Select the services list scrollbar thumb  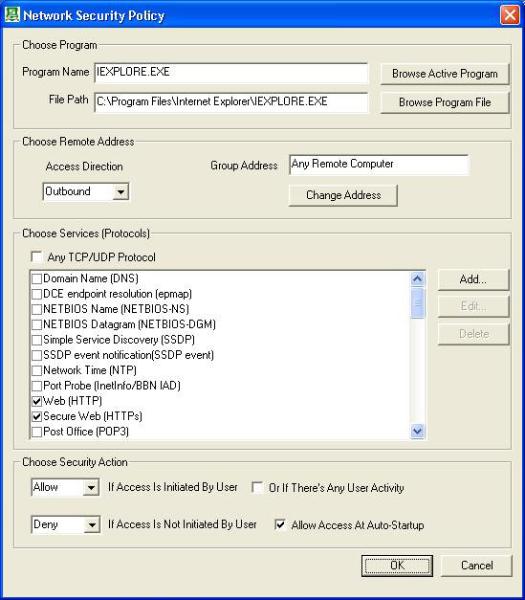[x=417, y=303]
